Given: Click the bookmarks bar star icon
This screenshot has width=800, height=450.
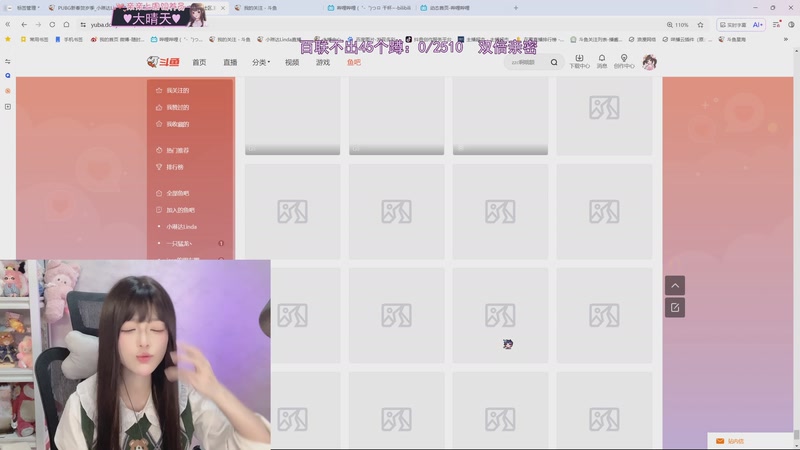Looking at the screenshot, I should (x=8, y=39).
